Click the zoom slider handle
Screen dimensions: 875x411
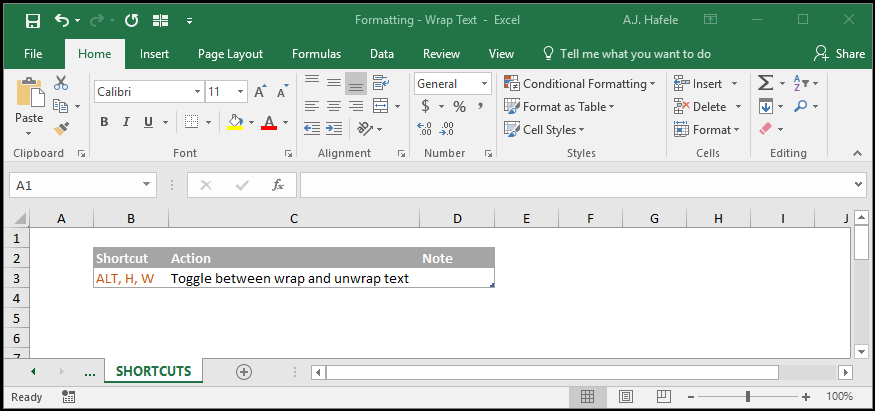748,397
